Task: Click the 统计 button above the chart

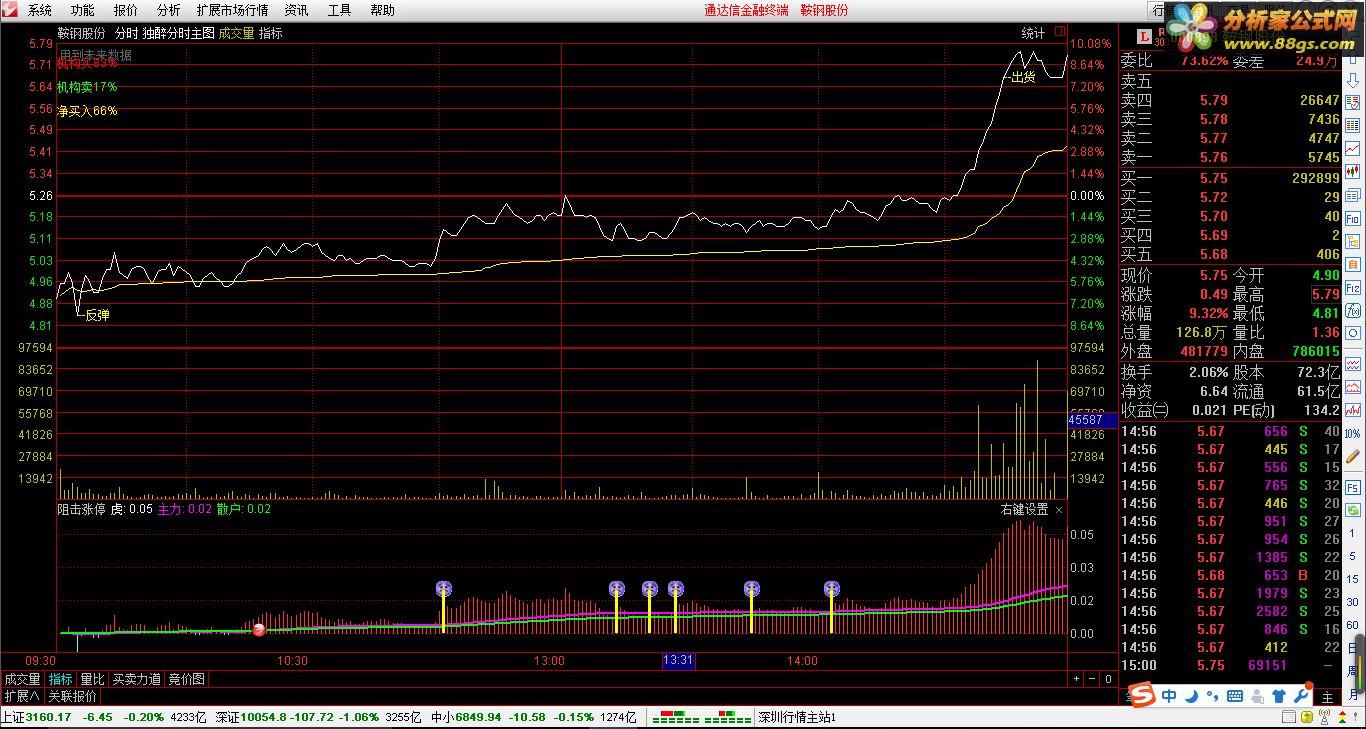Action: coord(1033,33)
